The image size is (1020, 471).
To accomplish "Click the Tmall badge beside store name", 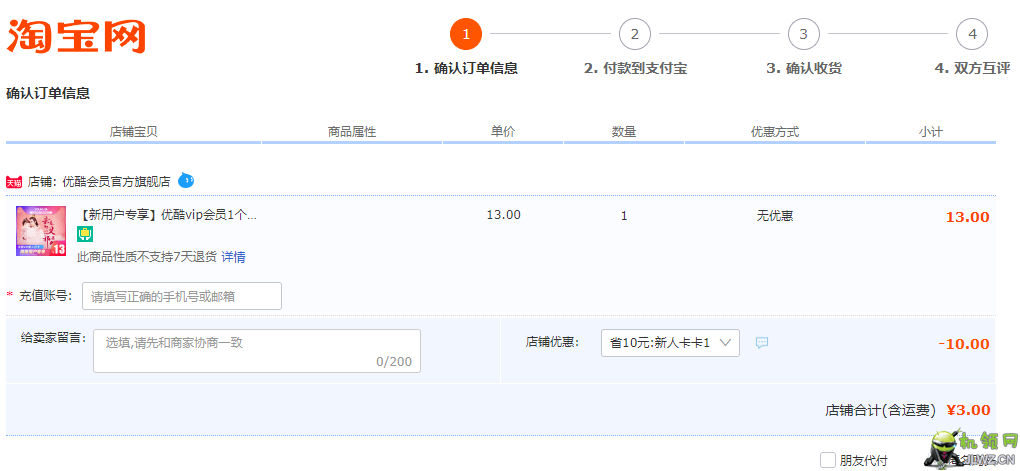I will tap(14, 182).
